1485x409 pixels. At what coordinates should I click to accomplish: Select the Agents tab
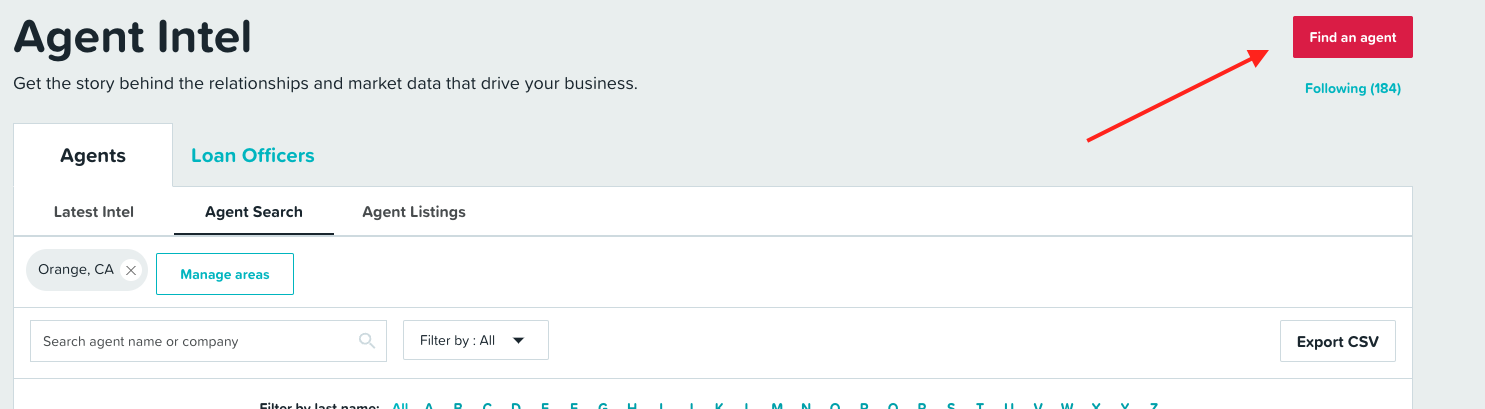click(93, 155)
